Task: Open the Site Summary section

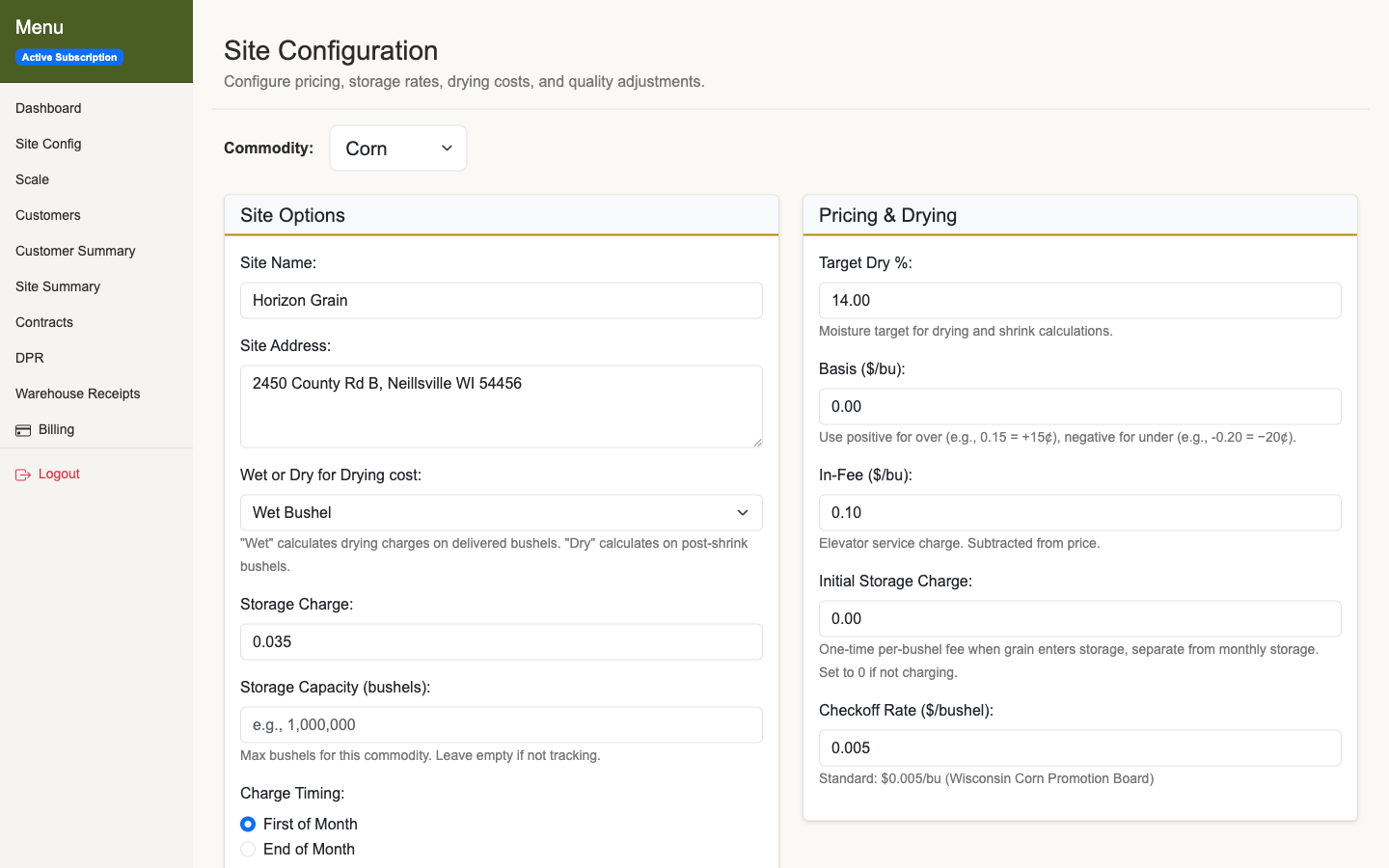Action: [x=57, y=286]
